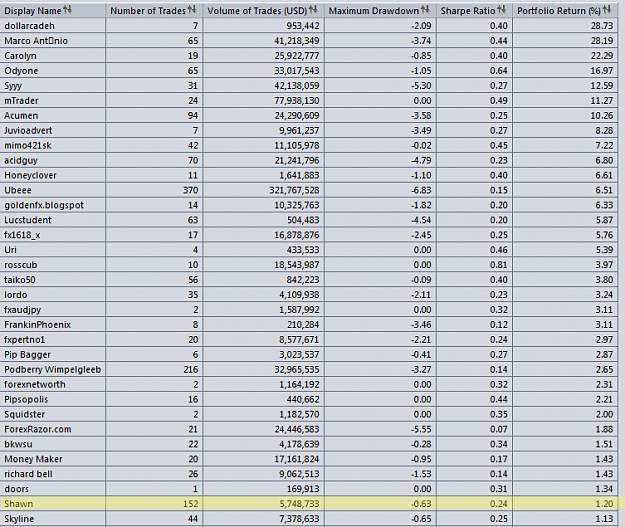Select the fx1618_x row name
The height and width of the screenshot is (527, 625).
click(22, 235)
